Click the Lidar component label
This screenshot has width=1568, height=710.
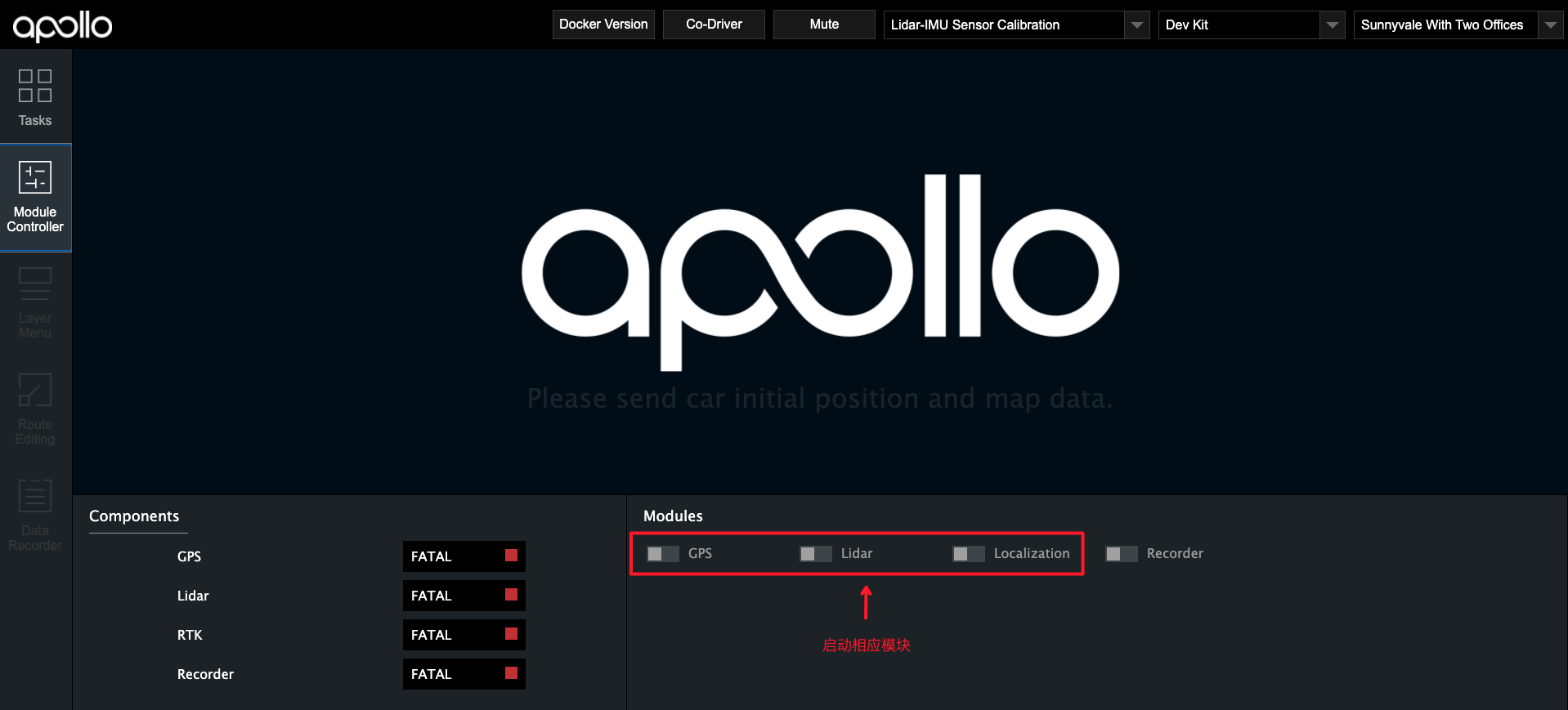click(x=193, y=596)
